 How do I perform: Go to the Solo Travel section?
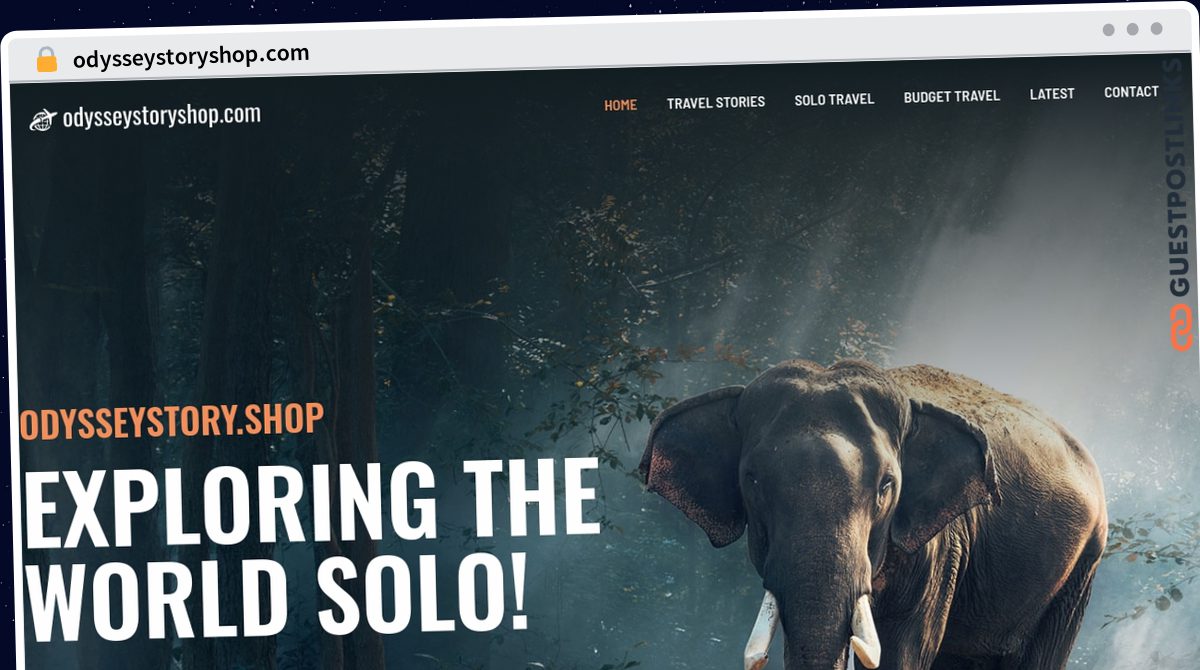pos(834,99)
